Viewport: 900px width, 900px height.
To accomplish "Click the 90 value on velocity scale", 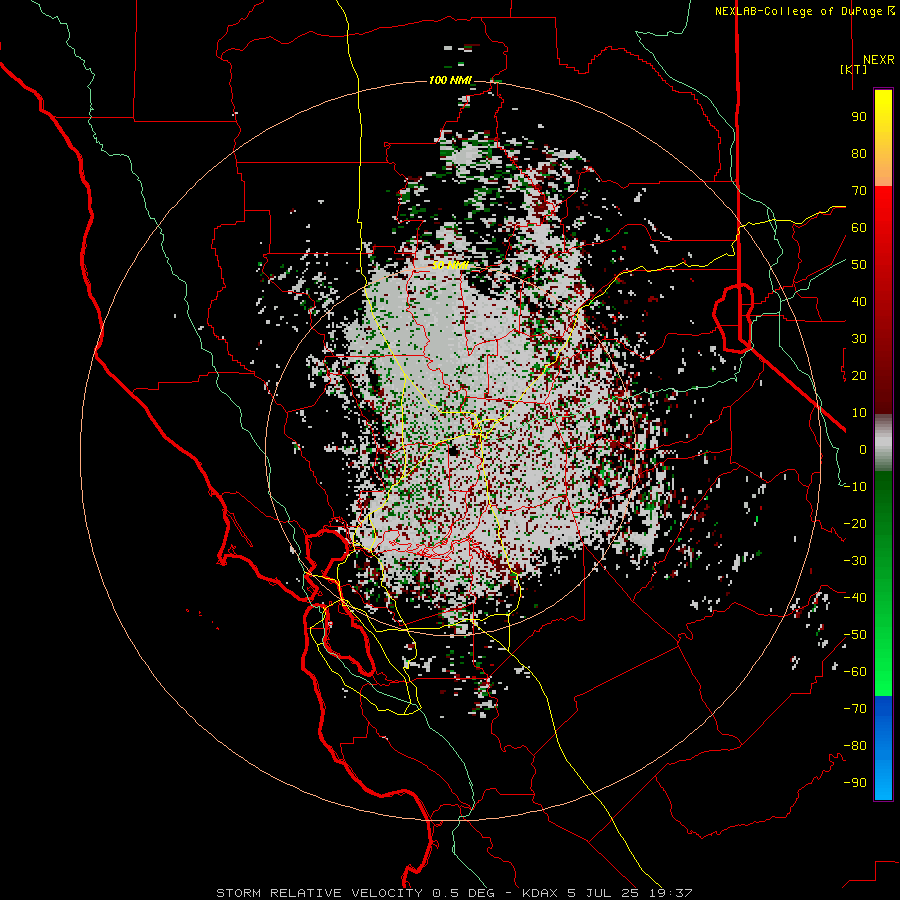I will [x=859, y=117].
